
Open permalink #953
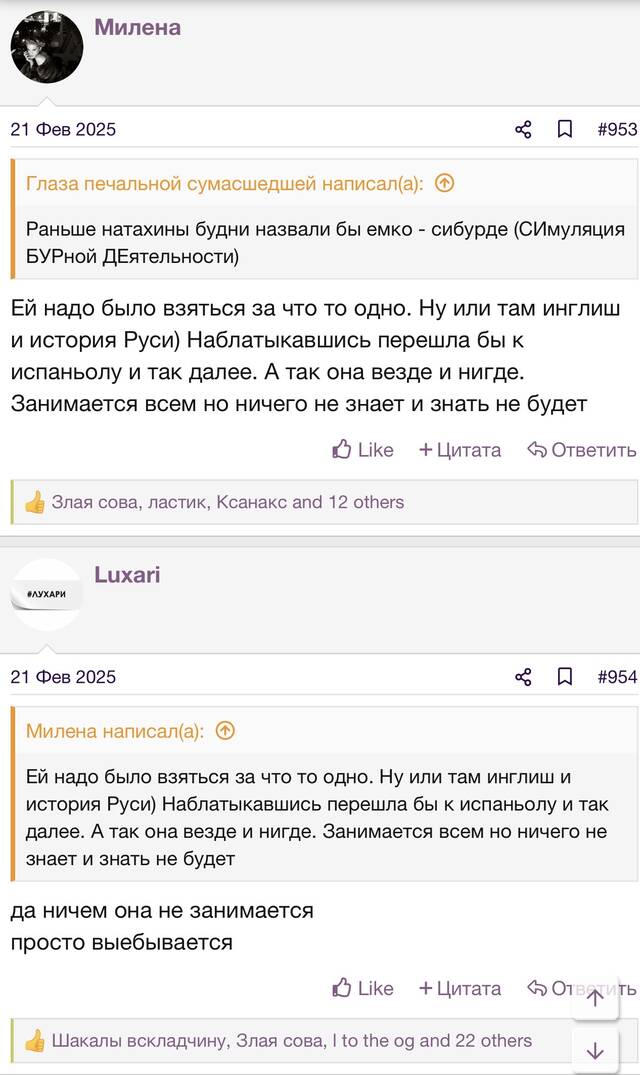pos(617,129)
